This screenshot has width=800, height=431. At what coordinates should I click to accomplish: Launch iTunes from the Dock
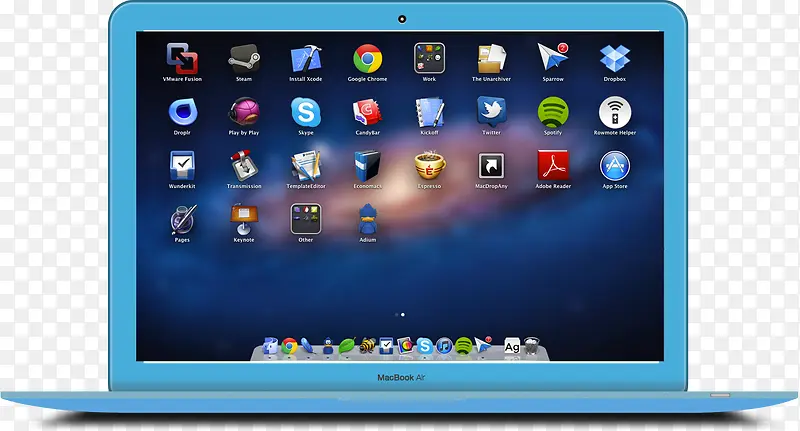tap(444, 346)
